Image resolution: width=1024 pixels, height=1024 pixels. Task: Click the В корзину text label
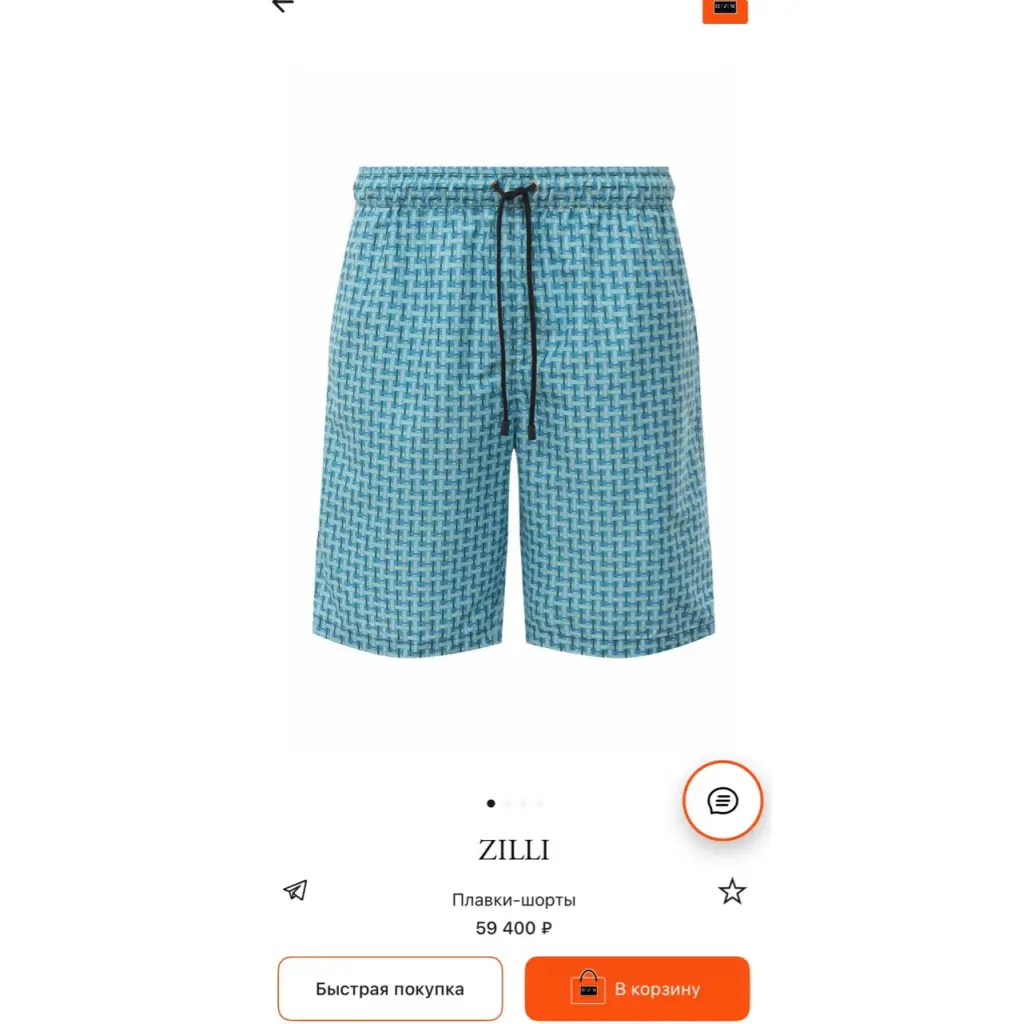pyautogui.click(x=657, y=989)
